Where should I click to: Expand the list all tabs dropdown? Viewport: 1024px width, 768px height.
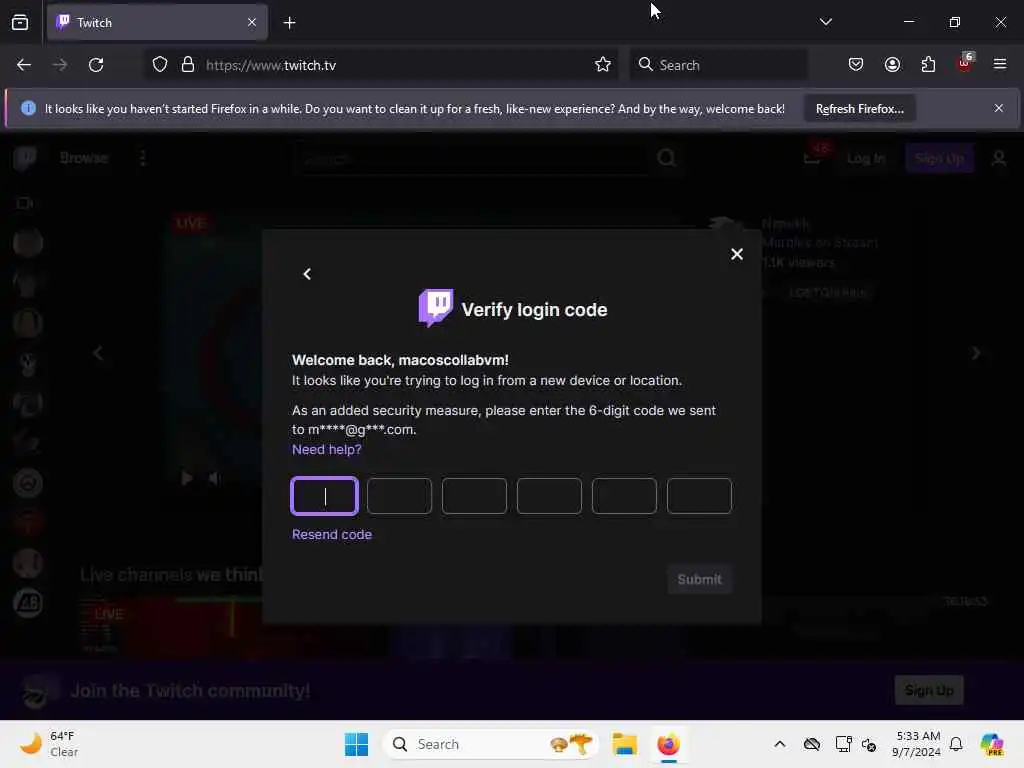(825, 22)
